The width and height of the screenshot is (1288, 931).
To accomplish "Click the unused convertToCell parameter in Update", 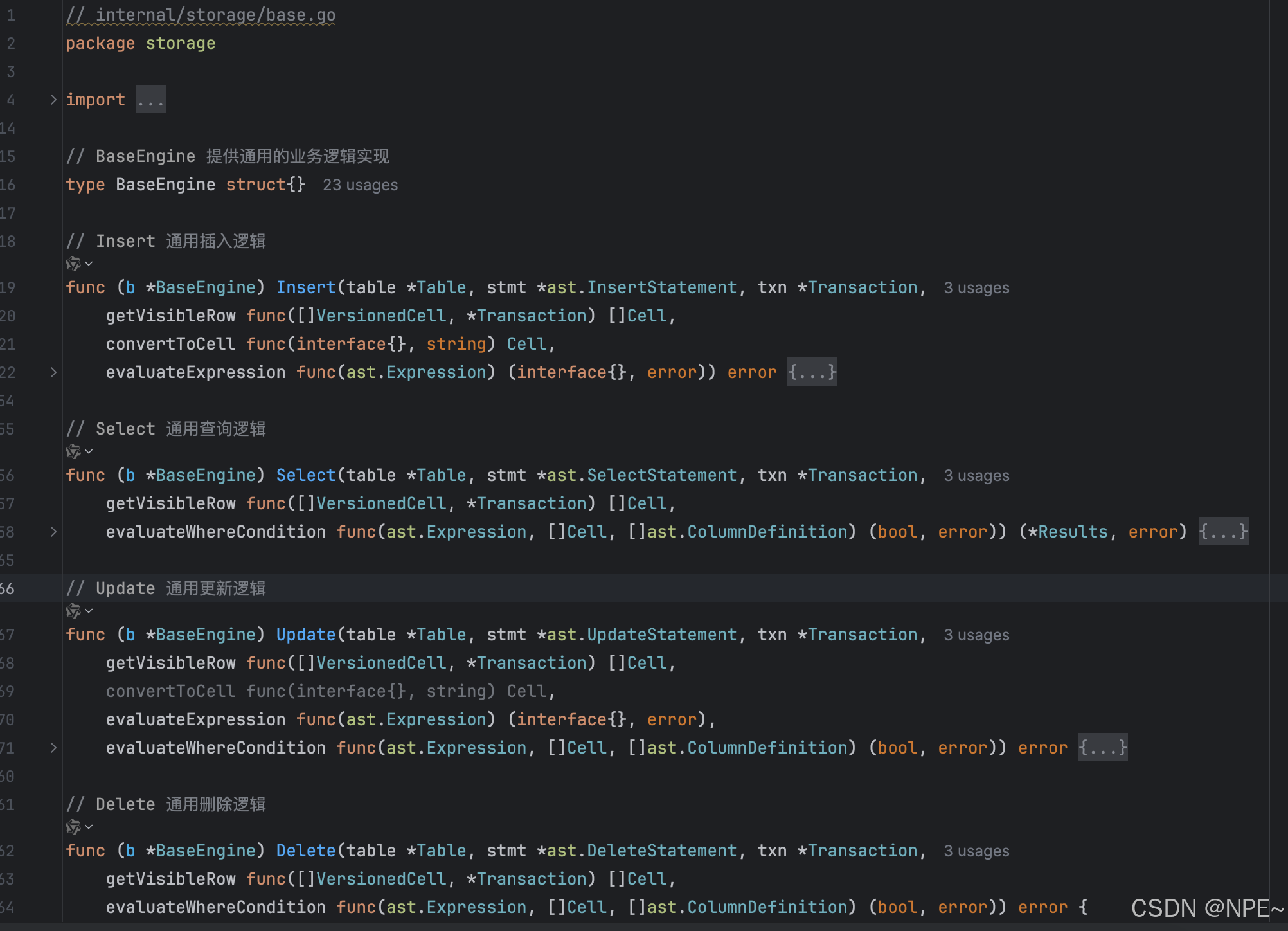I will [170, 691].
